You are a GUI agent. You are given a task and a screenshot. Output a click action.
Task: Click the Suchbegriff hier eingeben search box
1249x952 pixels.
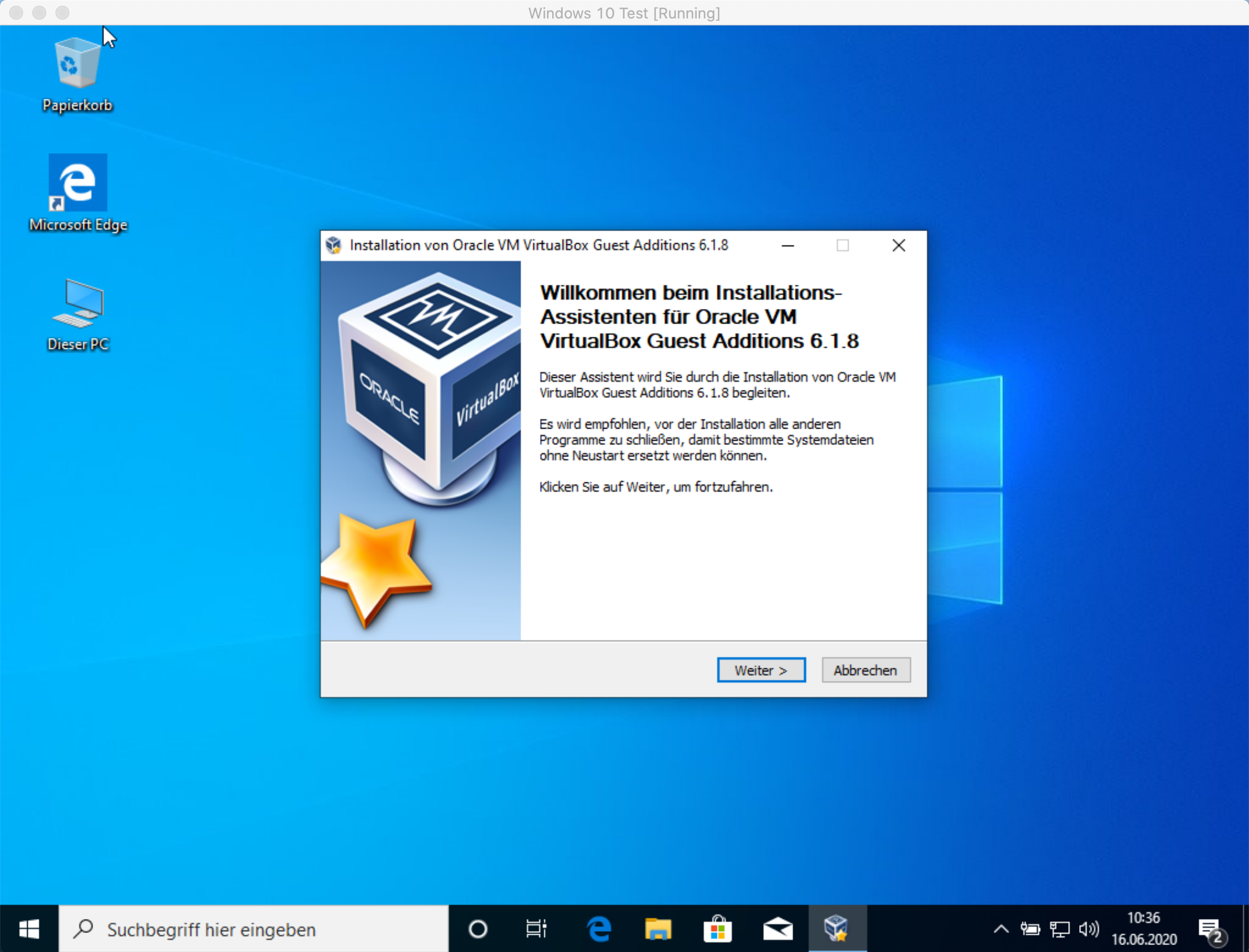coord(254,929)
